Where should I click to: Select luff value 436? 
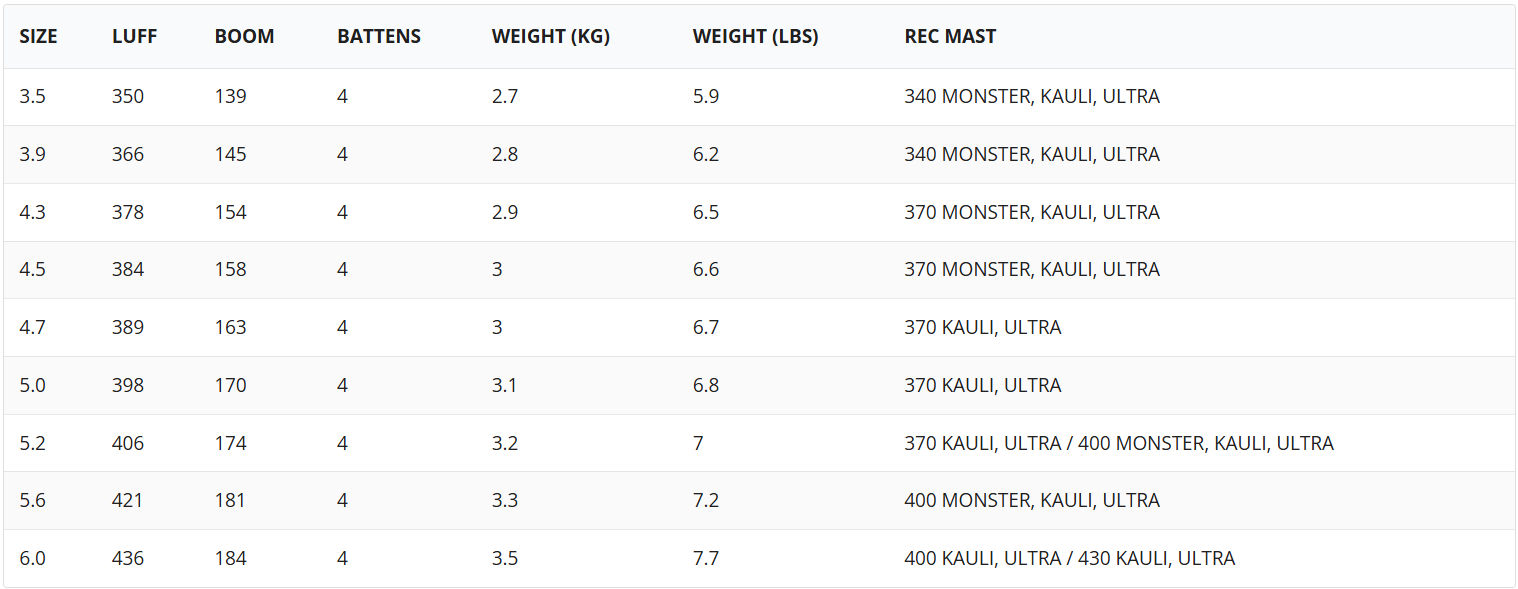coord(128,559)
